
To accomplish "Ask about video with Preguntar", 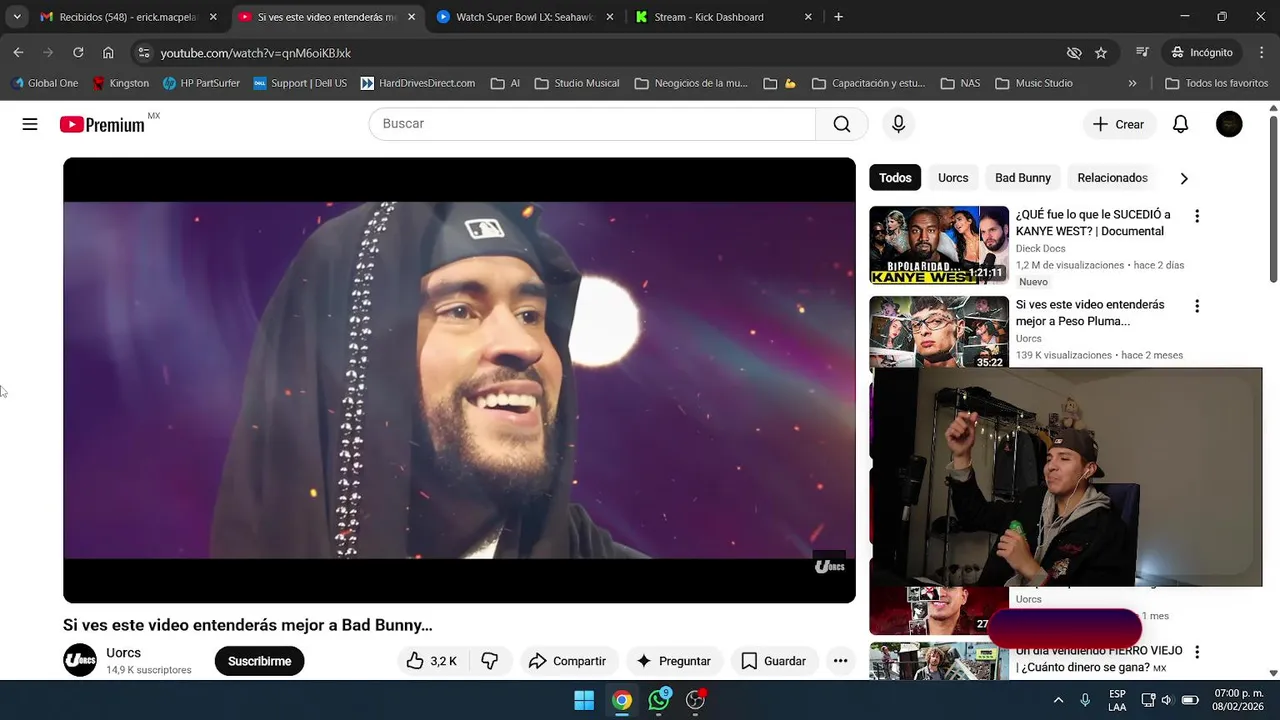I will click(673, 661).
